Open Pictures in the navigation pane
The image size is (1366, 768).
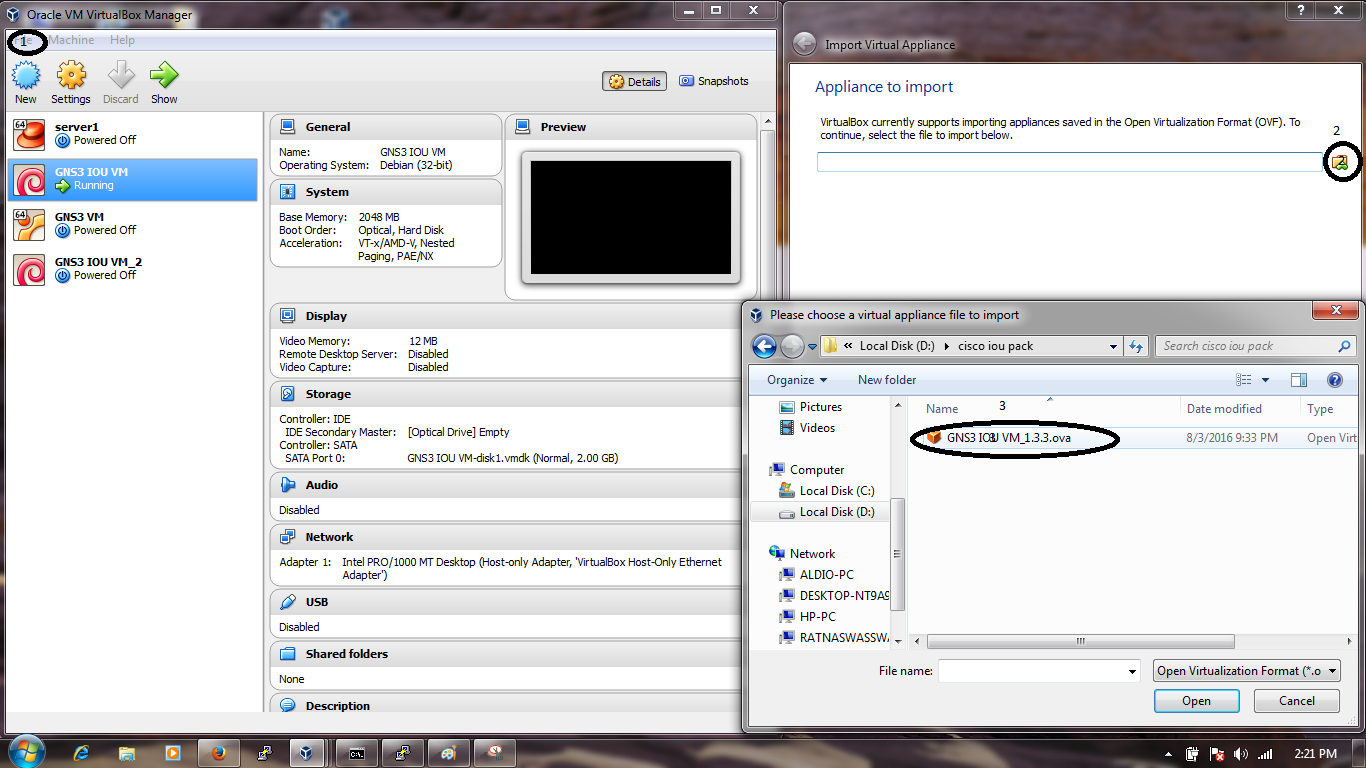809,407
